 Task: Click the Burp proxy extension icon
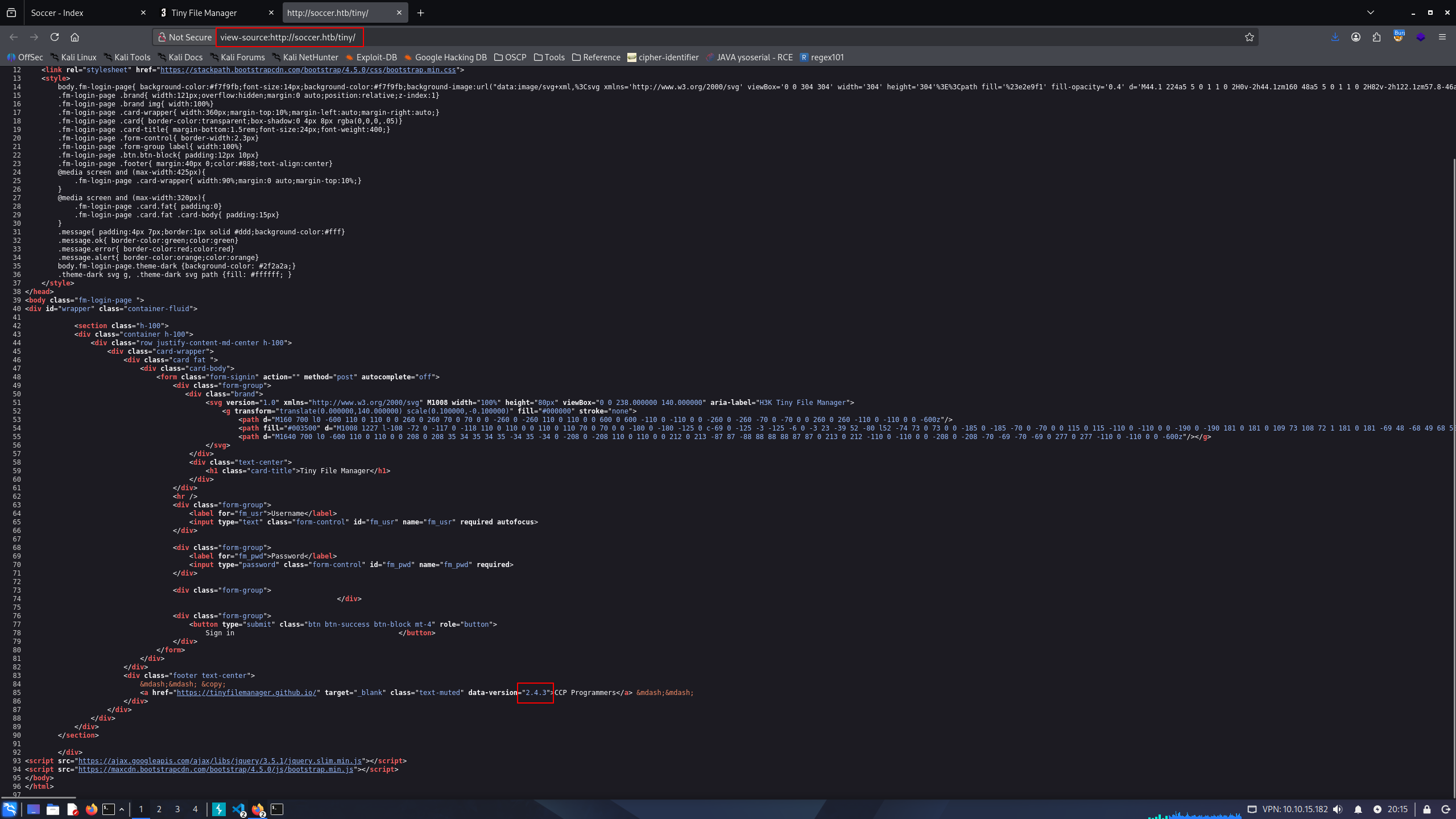[1399, 36]
